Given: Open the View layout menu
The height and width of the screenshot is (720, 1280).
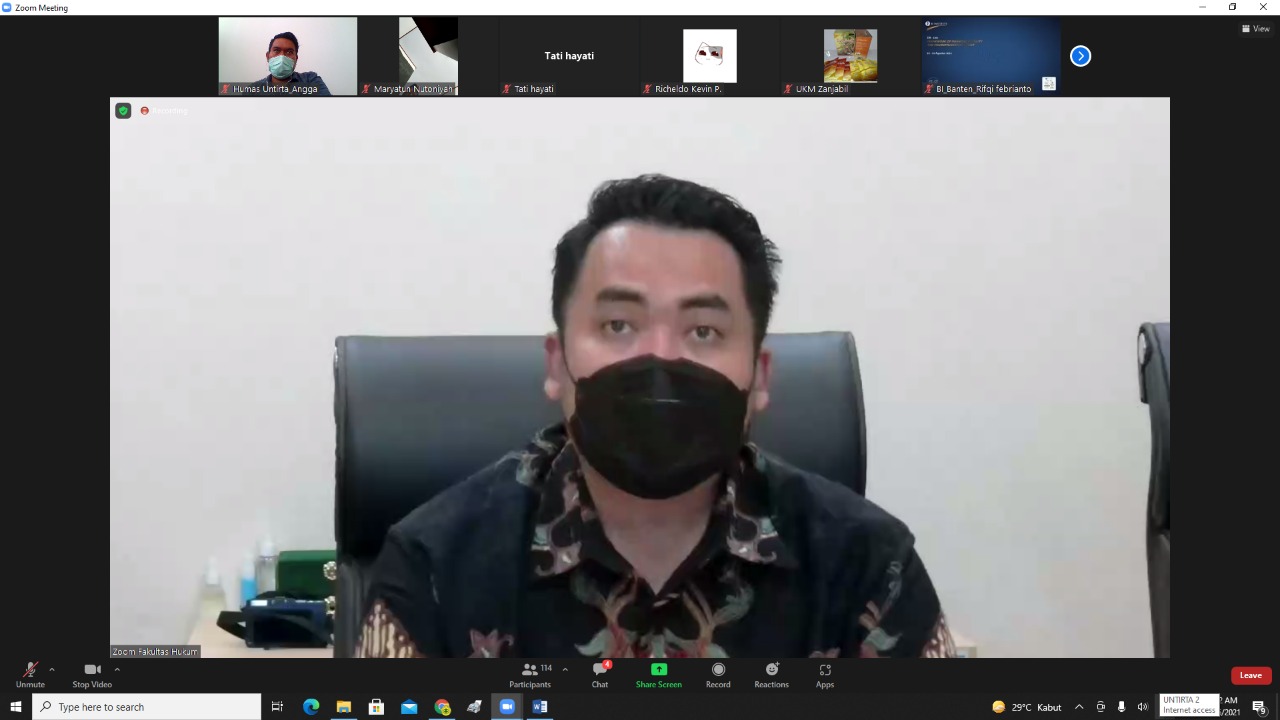Looking at the screenshot, I should tap(1256, 29).
